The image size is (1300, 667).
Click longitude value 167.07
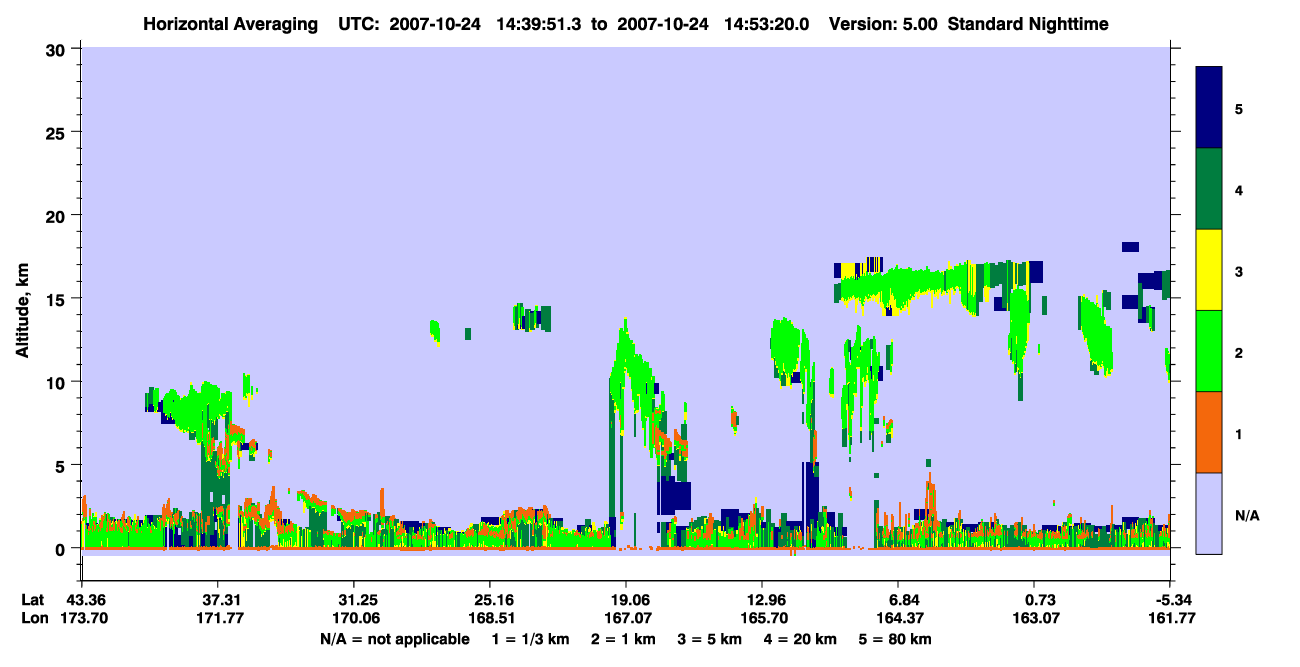(626, 618)
